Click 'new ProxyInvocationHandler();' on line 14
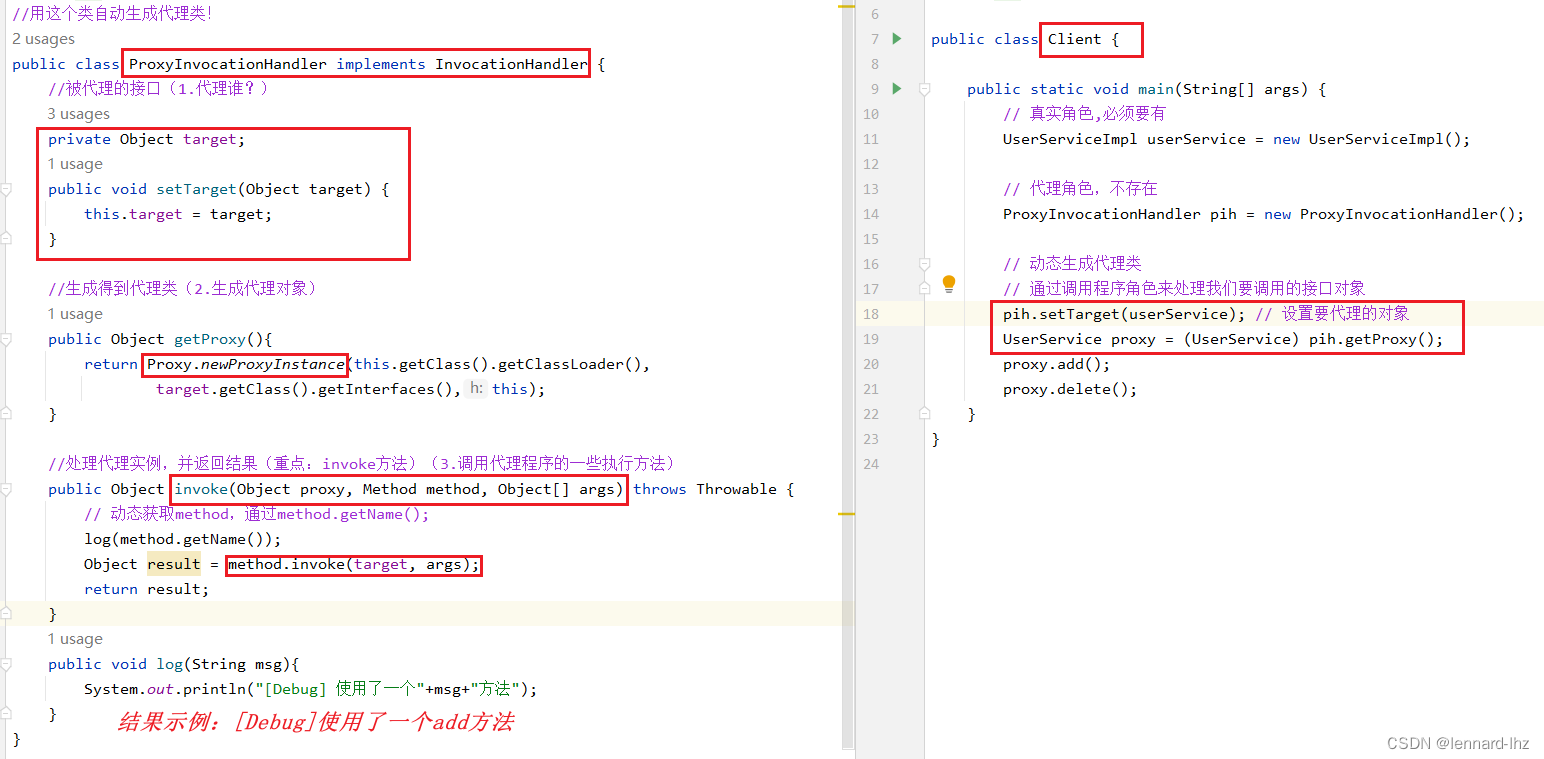1544x759 pixels. click(1394, 214)
